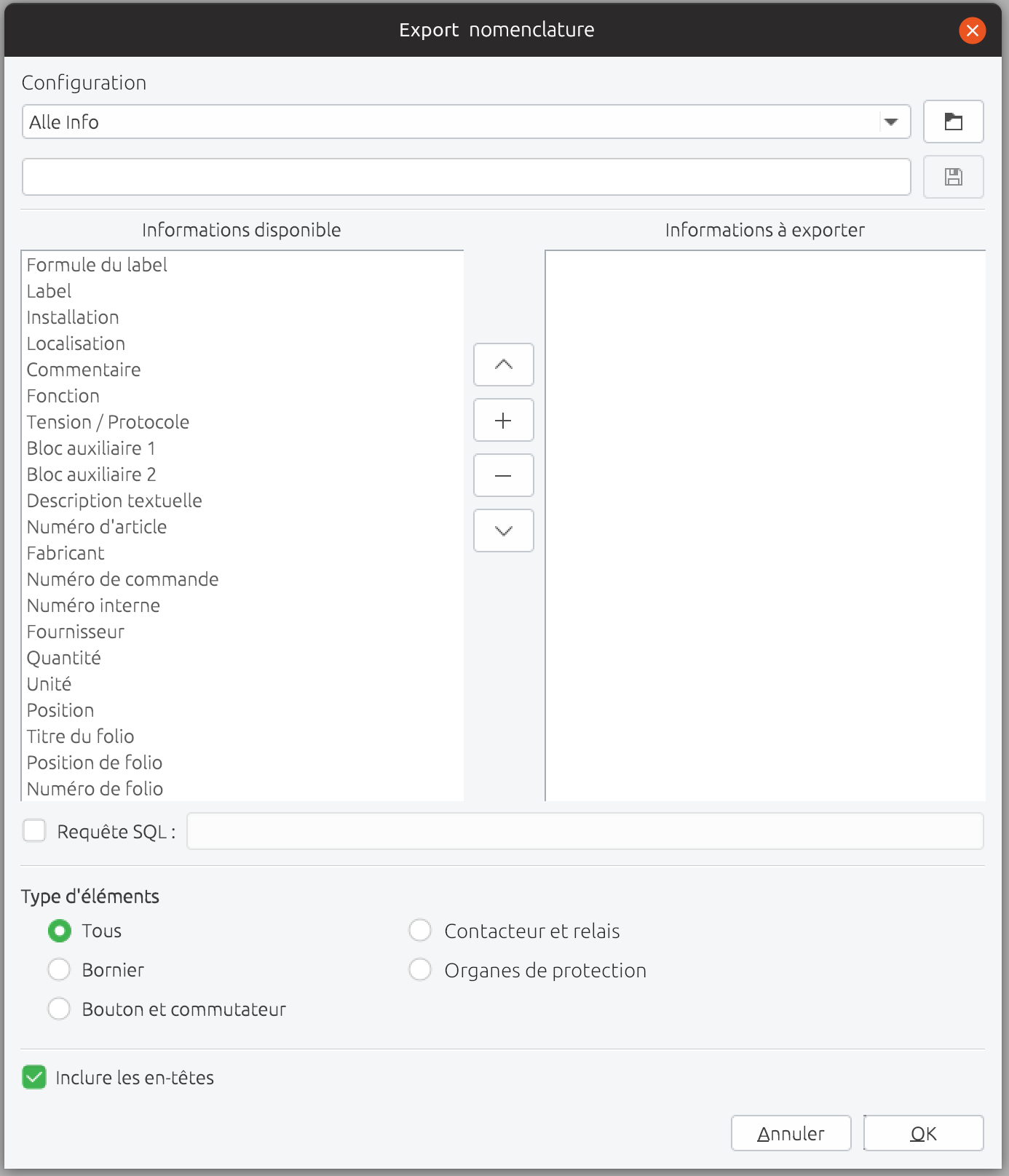Open the Alle Info configuration dropdown

pos(891,122)
